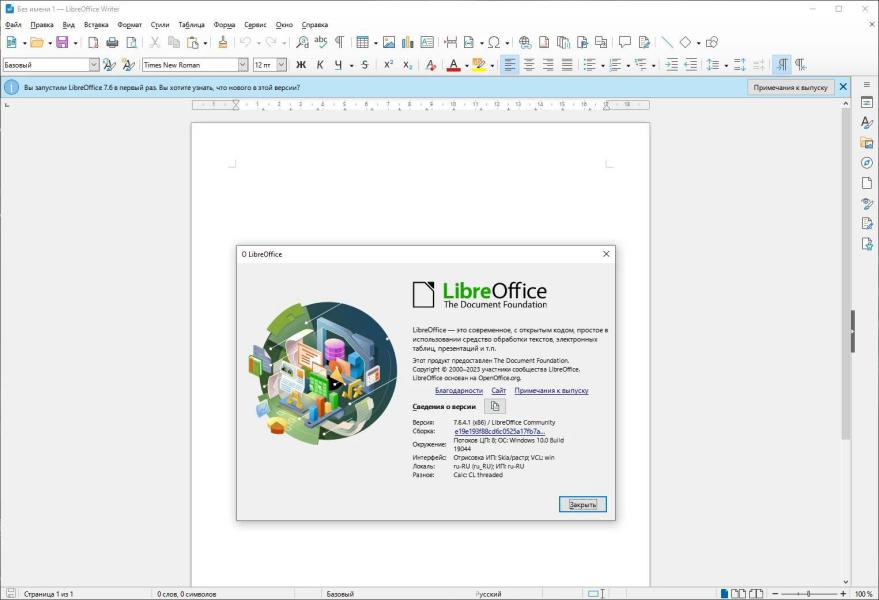Expand Paste options dropdown arrow

point(206,43)
